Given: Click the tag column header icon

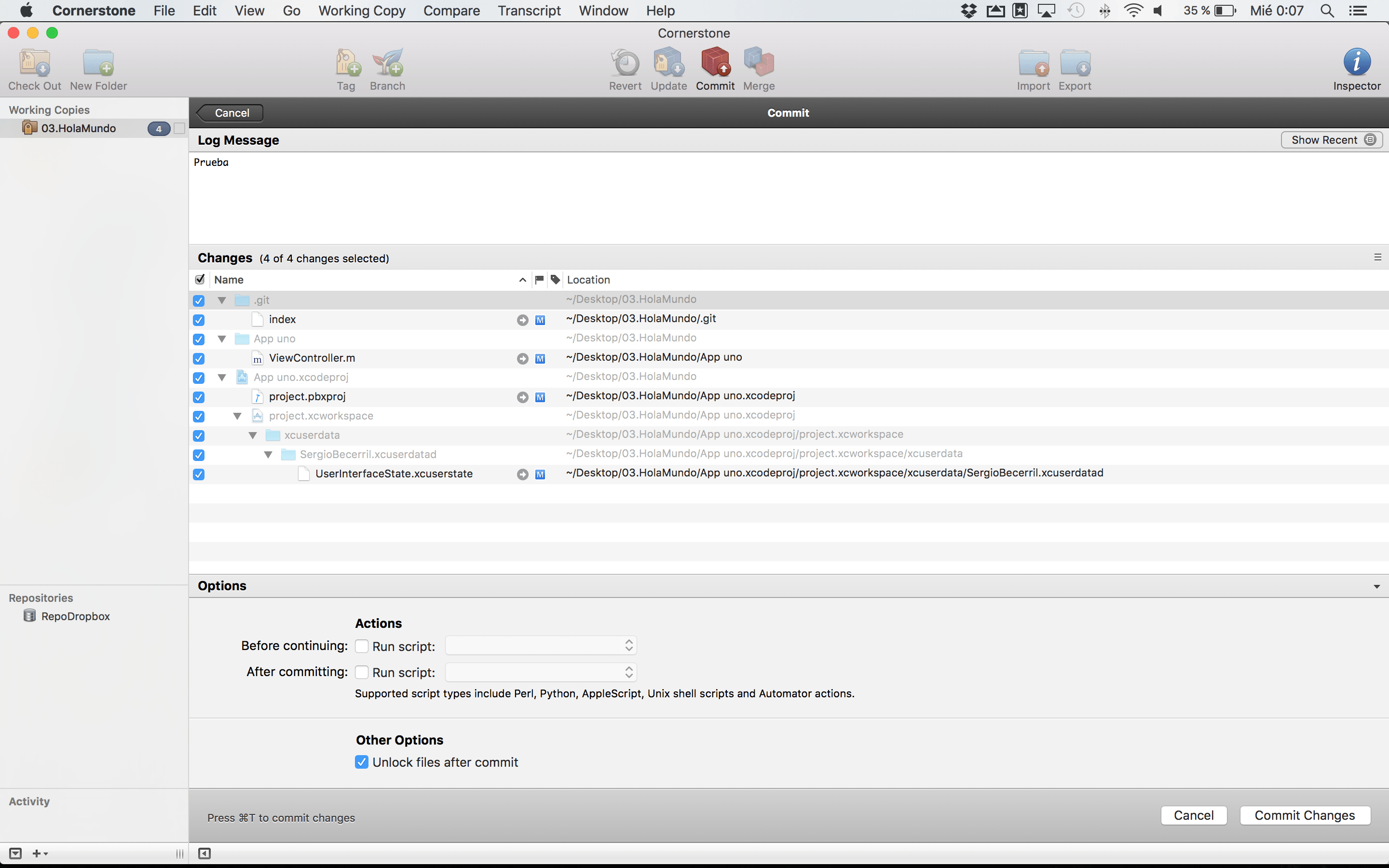Looking at the screenshot, I should [x=555, y=280].
